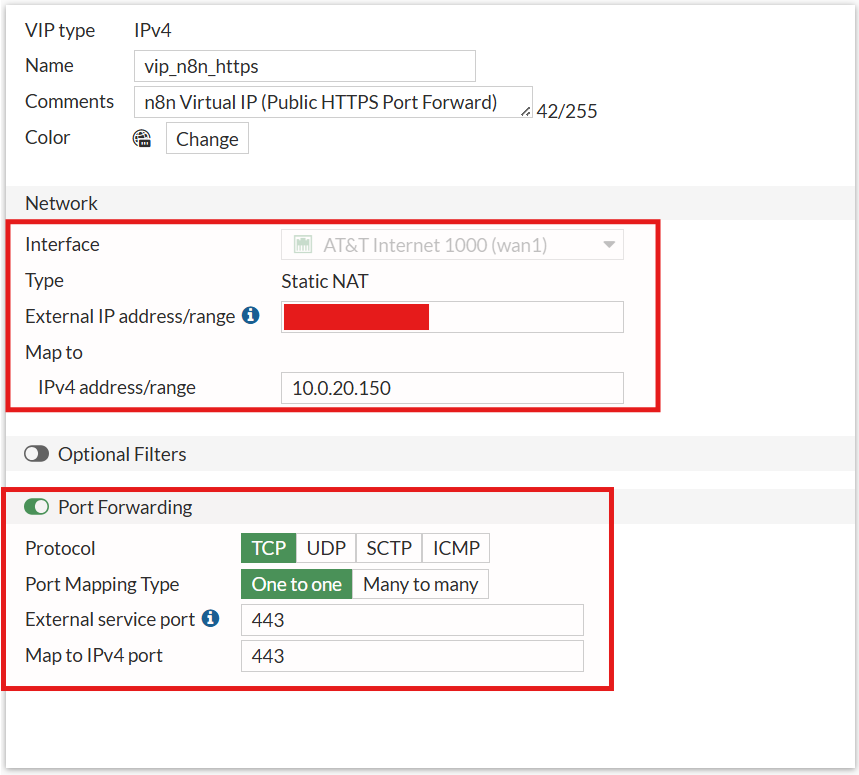Focus the Comments text area
This screenshot has width=859, height=775.
tap(328, 102)
